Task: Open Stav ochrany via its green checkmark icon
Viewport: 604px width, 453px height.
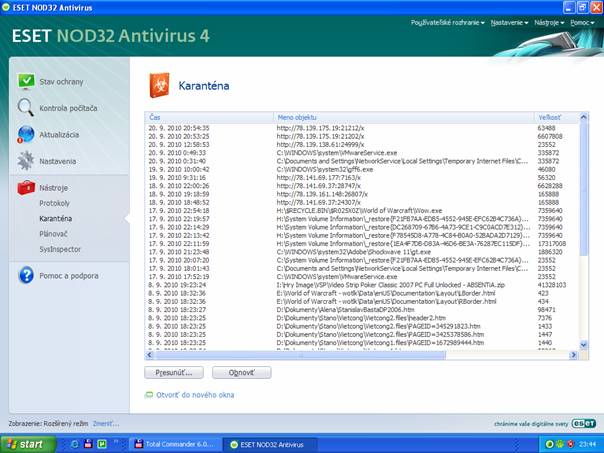Action: [26, 81]
